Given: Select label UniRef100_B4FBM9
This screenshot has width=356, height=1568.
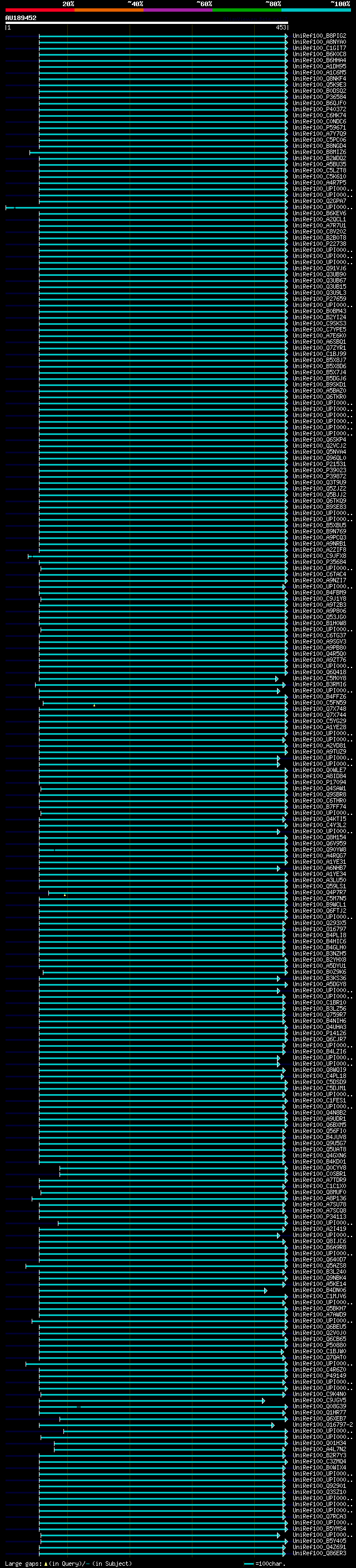Looking at the screenshot, I should pos(319,593).
